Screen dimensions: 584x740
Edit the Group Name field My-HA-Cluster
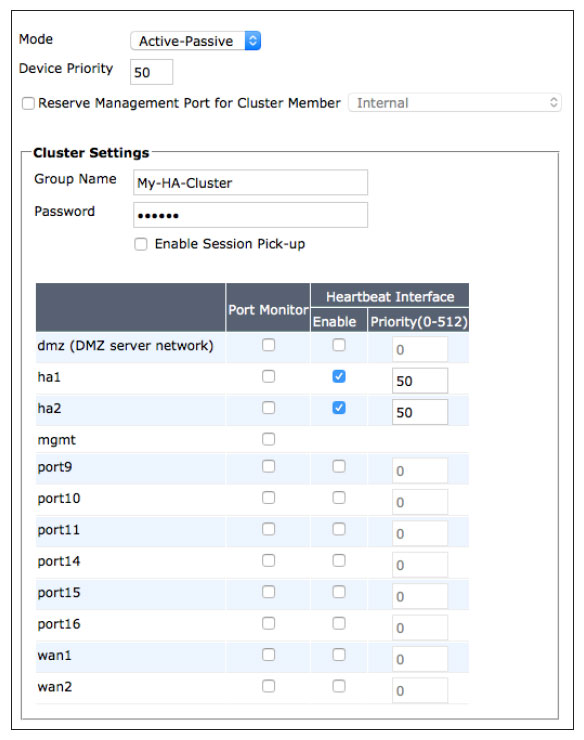(x=250, y=183)
